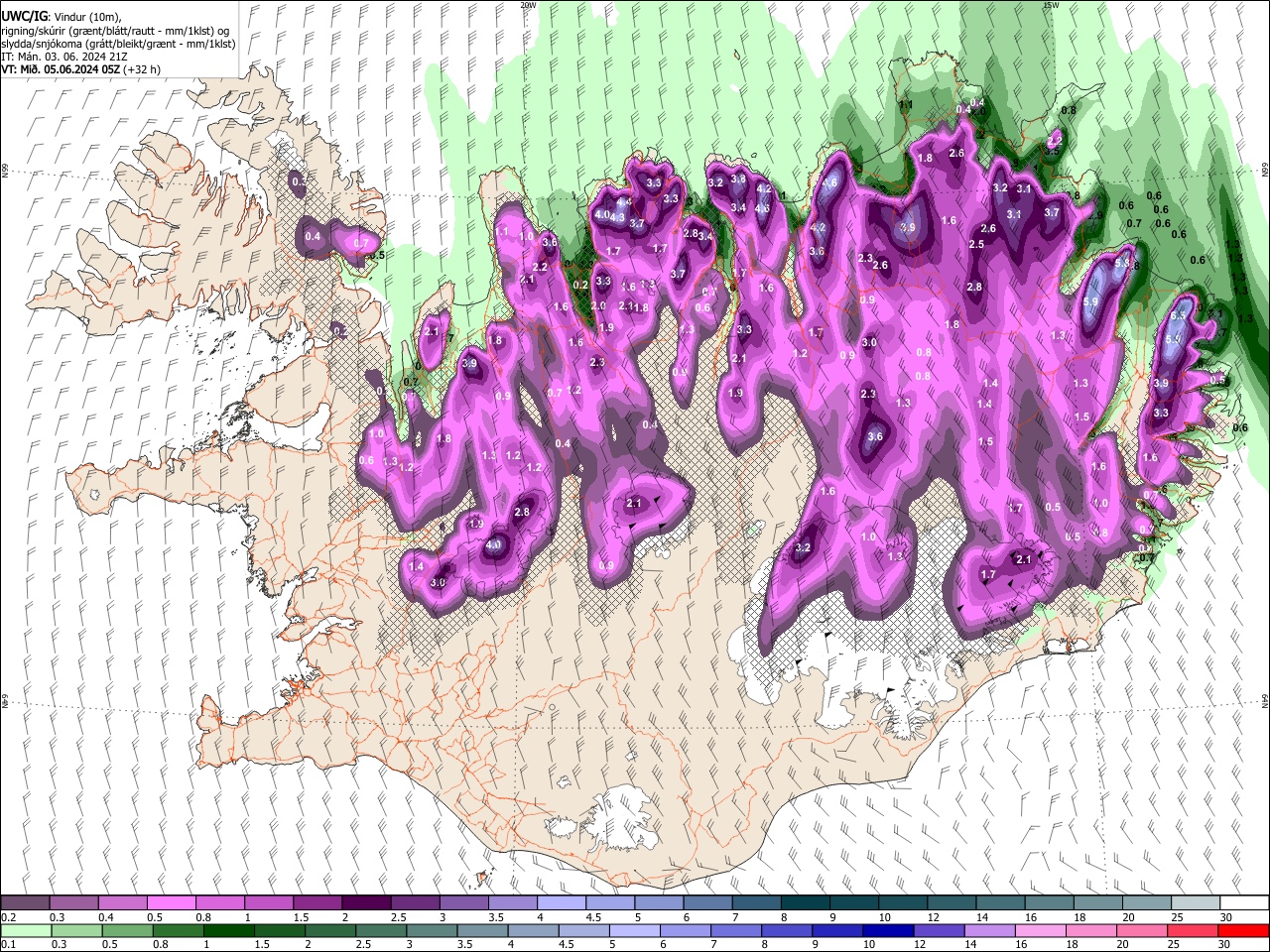Click the 15W longitude label
1270x952 pixels.
tap(1050, 5)
